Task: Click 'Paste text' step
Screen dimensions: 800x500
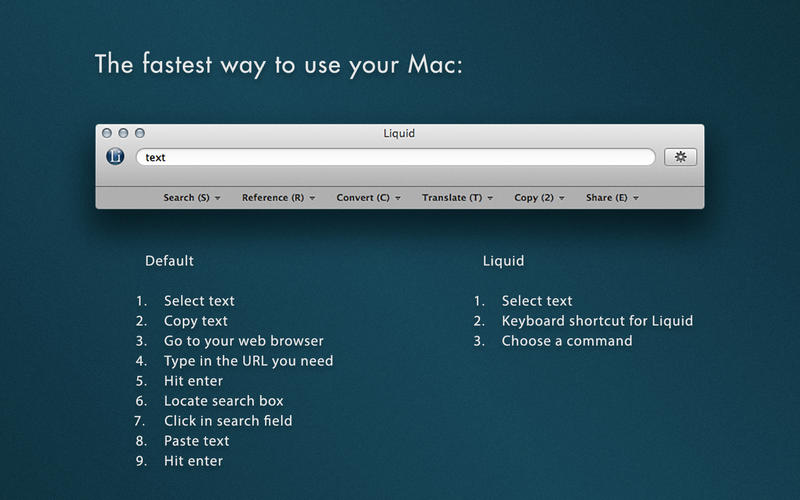Action: (x=196, y=441)
